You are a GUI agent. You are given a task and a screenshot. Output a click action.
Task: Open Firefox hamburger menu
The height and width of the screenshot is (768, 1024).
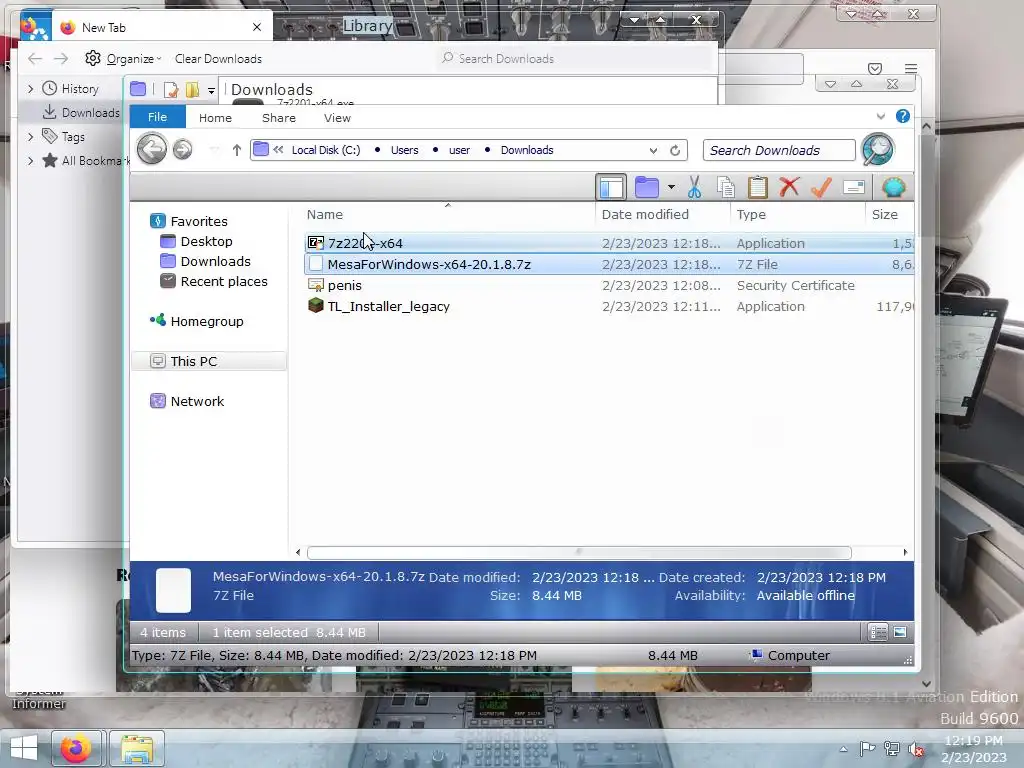(x=911, y=69)
